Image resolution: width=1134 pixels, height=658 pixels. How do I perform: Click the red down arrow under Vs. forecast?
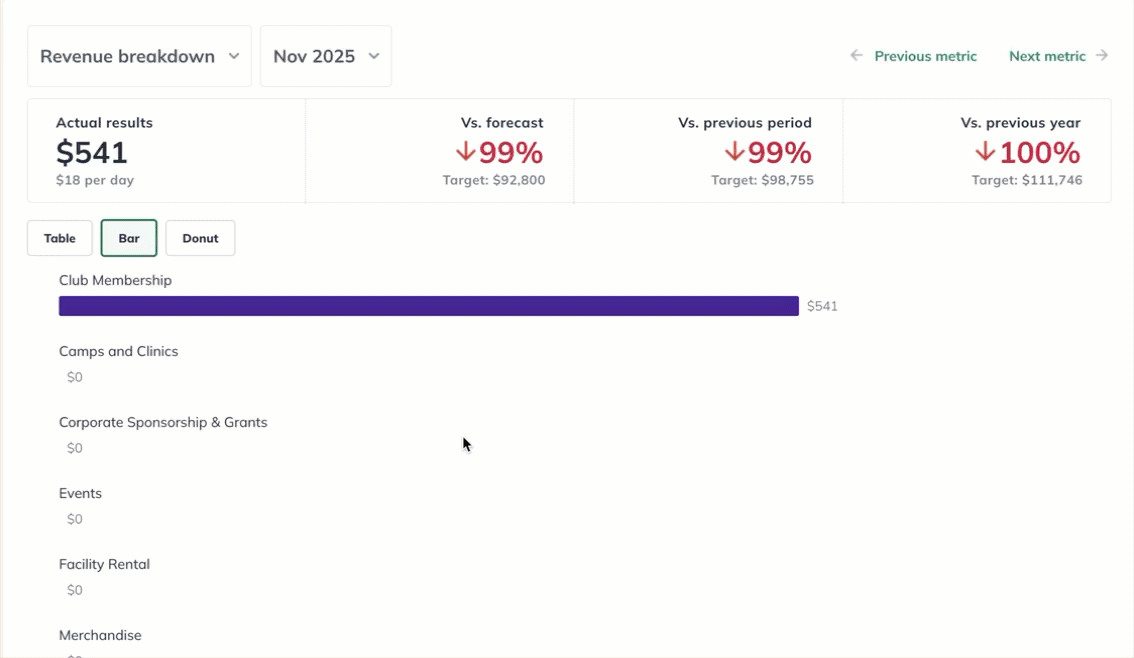(465, 152)
